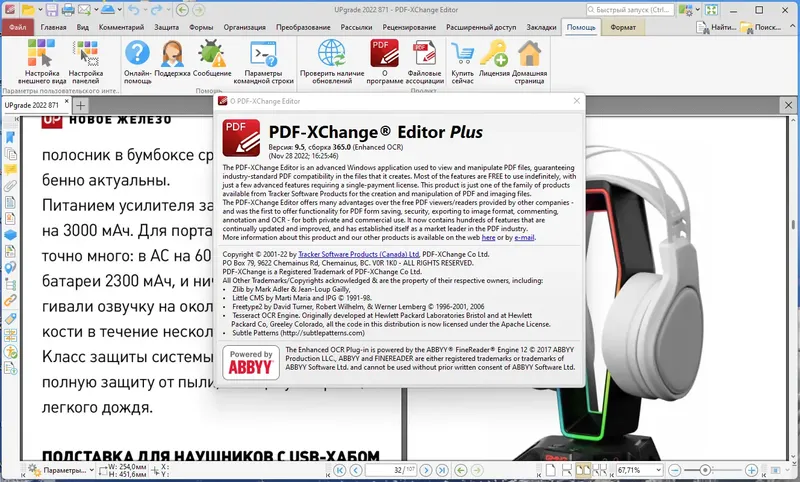Add a new document tab with plus

(x=81, y=106)
